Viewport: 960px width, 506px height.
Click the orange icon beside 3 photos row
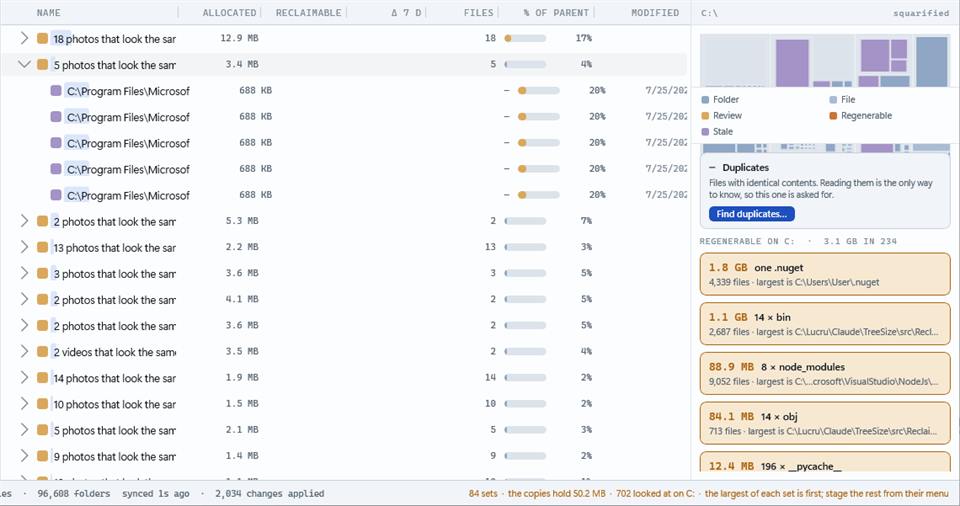click(x=42, y=273)
